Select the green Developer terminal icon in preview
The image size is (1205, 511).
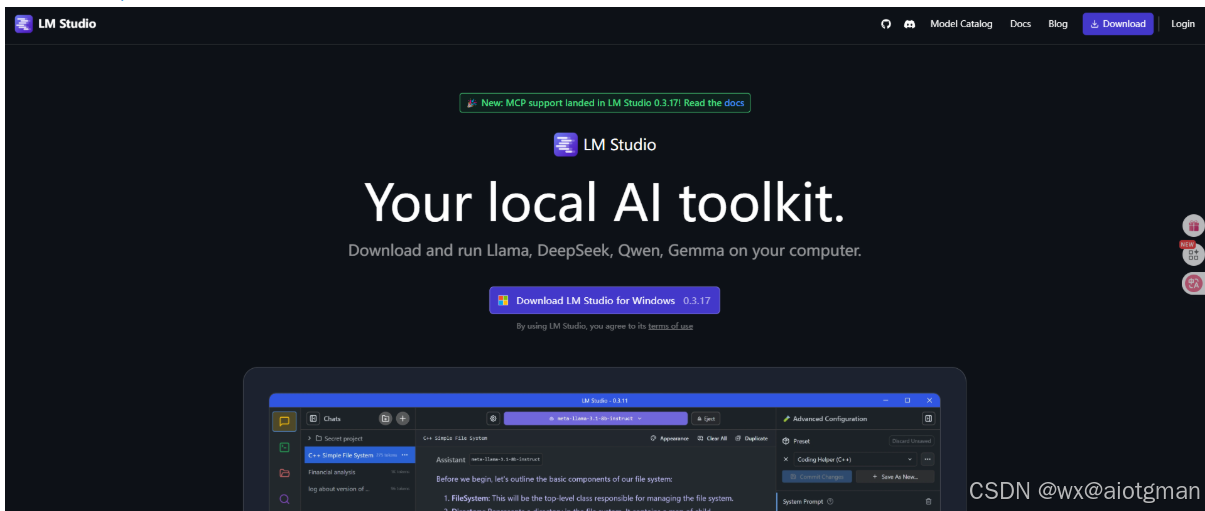click(284, 447)
